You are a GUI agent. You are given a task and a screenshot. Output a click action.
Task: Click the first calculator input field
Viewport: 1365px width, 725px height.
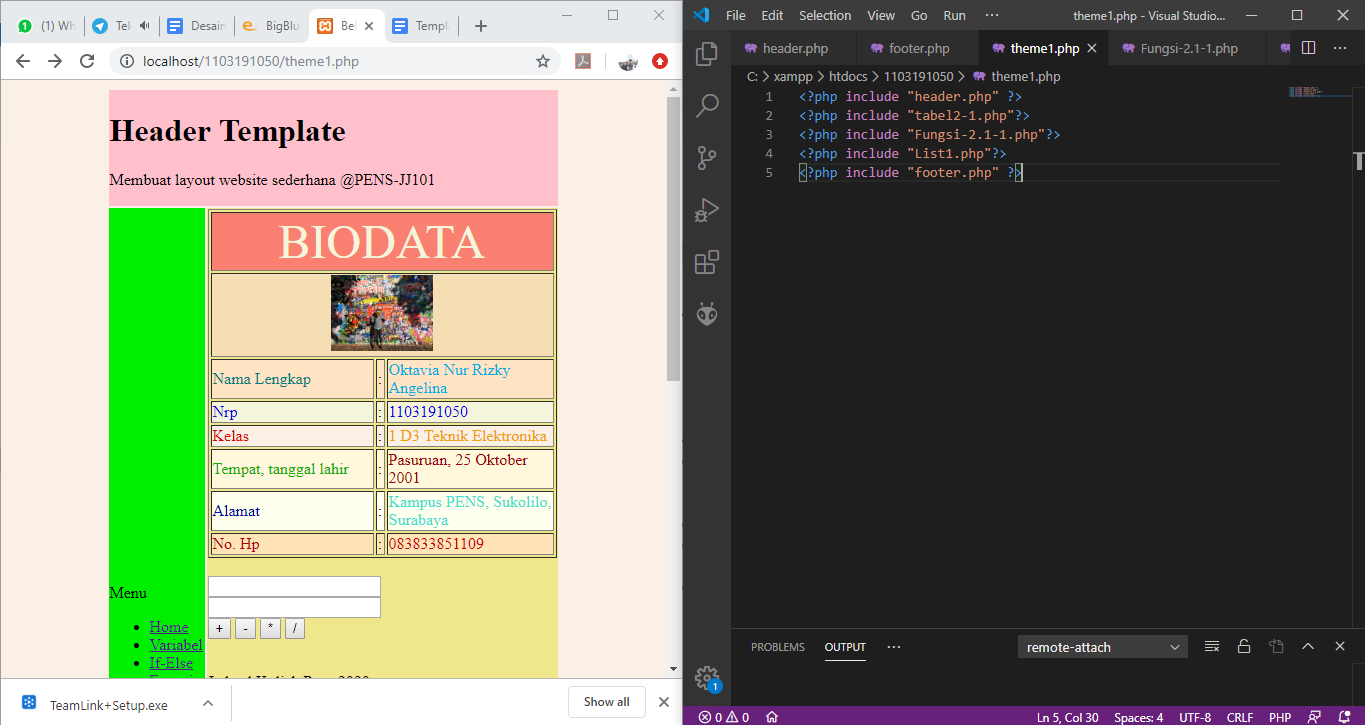[x=294, y=586]
